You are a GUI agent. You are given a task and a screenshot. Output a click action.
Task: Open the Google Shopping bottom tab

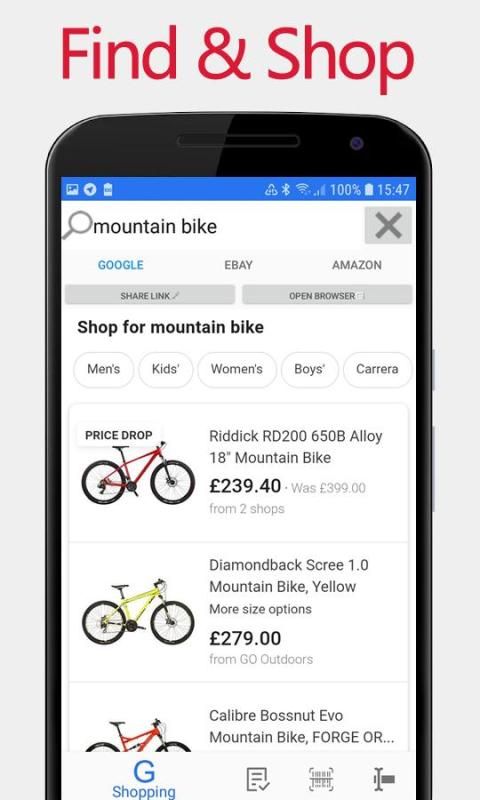[x=144, y=779]
